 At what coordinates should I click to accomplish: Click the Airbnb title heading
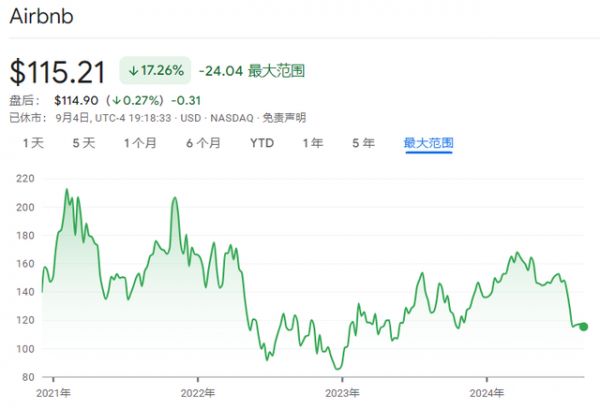40,18
